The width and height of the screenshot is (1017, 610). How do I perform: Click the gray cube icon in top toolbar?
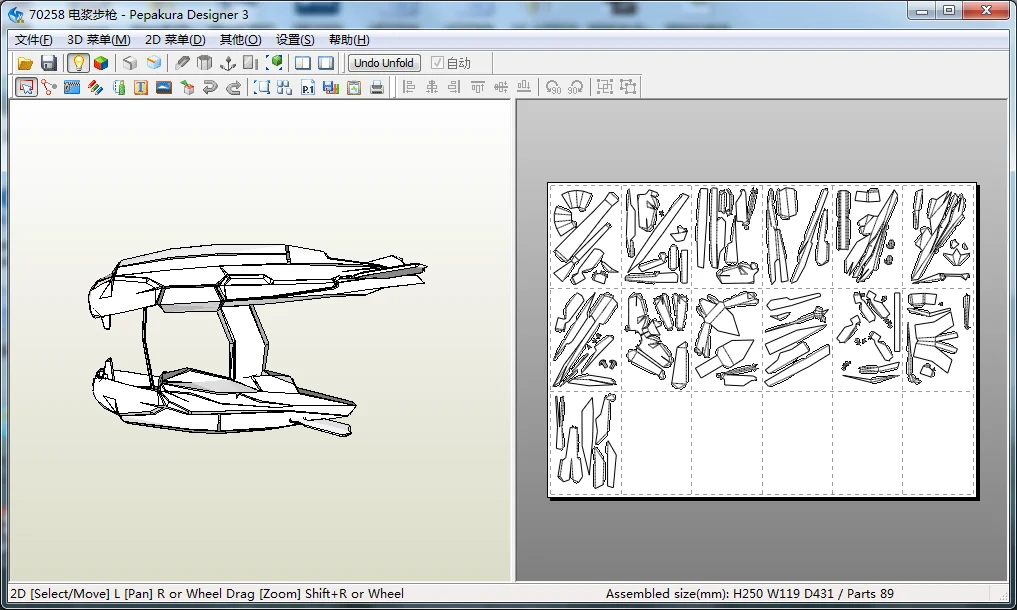click(x=130, y=63)
